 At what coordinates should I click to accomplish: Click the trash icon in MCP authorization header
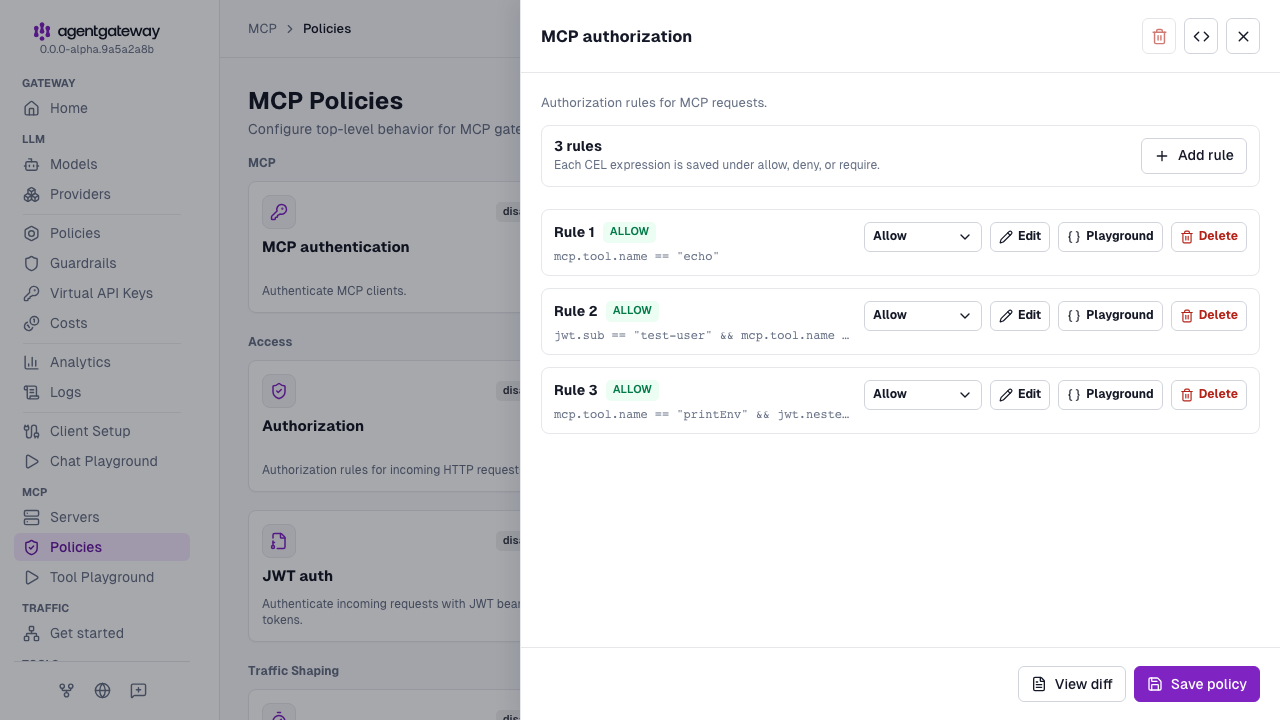(1159, 36)
